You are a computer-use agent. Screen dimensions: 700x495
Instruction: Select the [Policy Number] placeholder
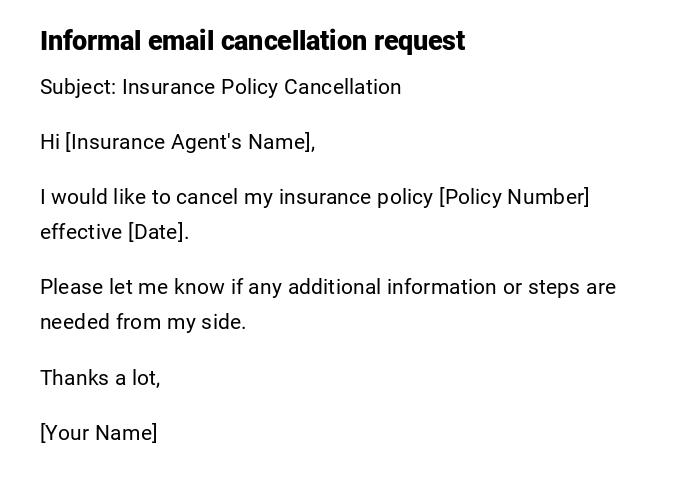point(514,197)
